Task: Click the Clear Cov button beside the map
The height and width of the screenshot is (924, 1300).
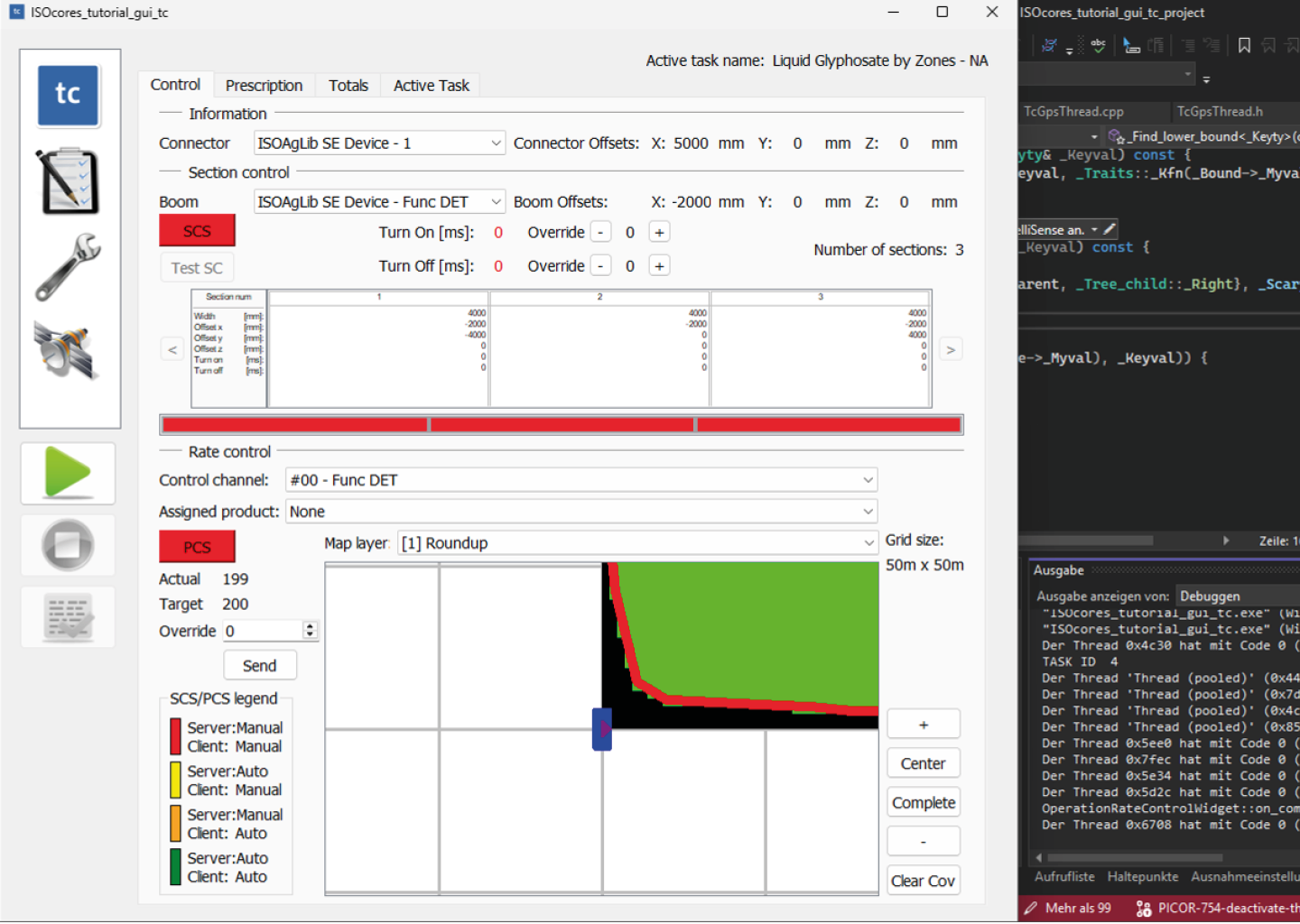Action: click(x=923, y=880)
